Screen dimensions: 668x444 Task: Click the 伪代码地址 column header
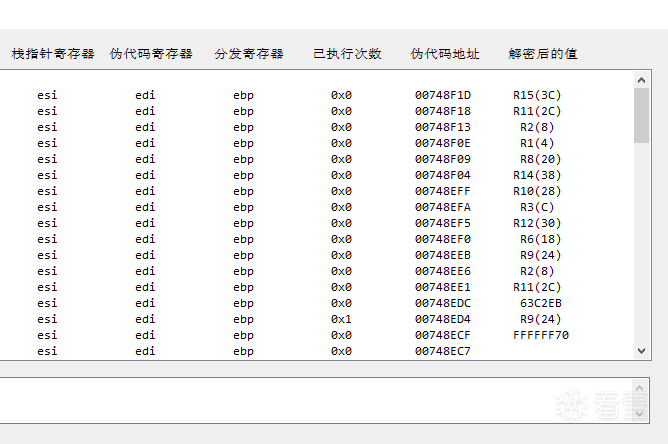click(445, 54)
